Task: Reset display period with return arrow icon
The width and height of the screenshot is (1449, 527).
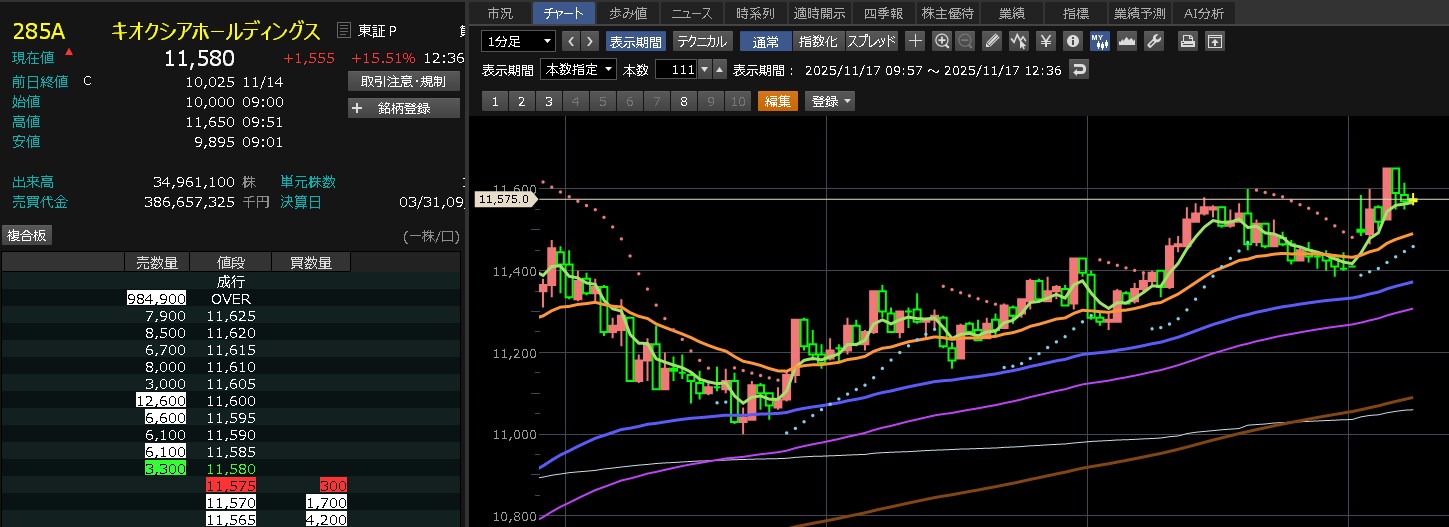Action: coord(1078,69)
